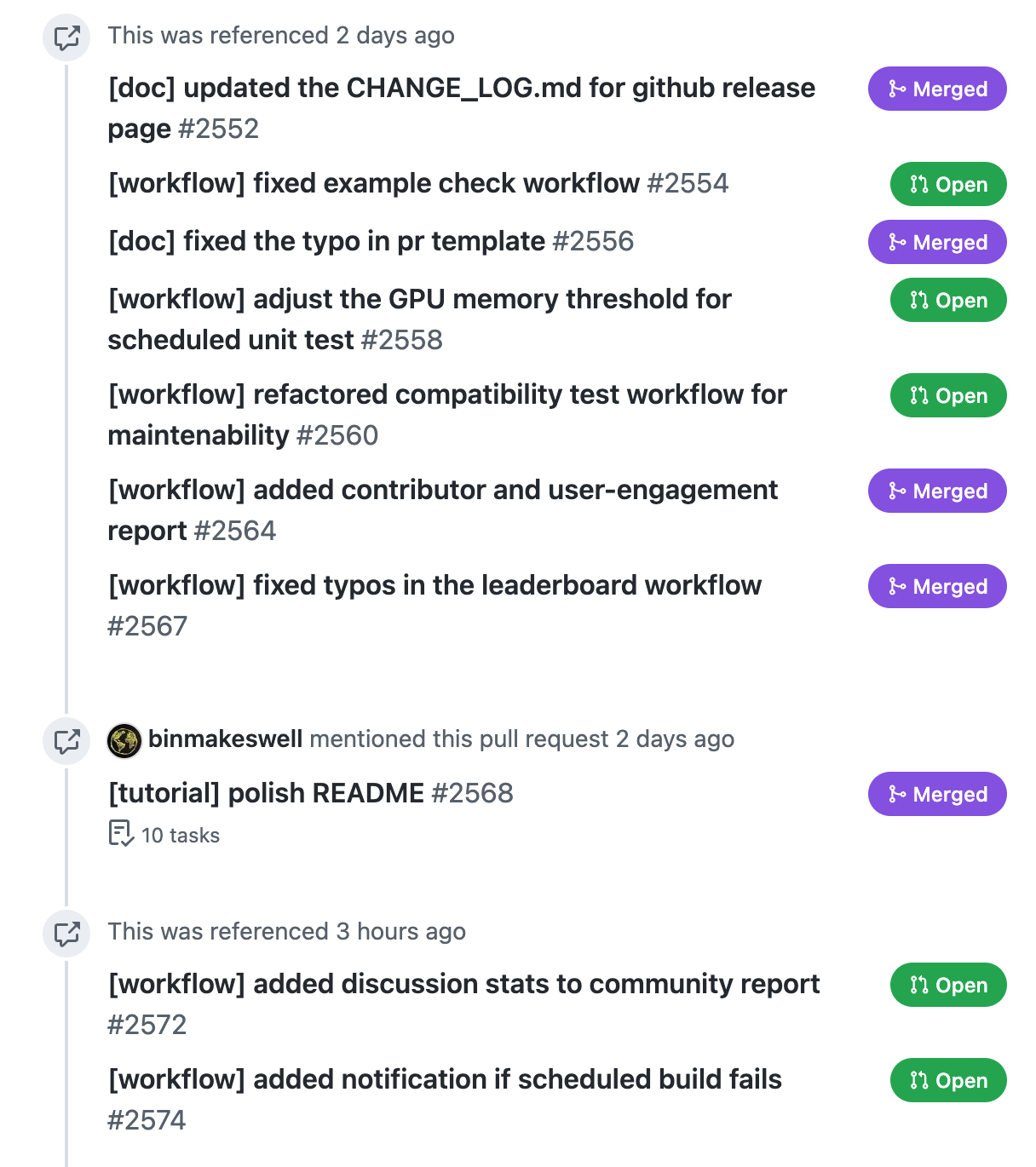This screenshot has height=1167, width=1036.
Task: Click the Open badge for PR #2572
Action: pyautogui.click(x=948, y=985)
